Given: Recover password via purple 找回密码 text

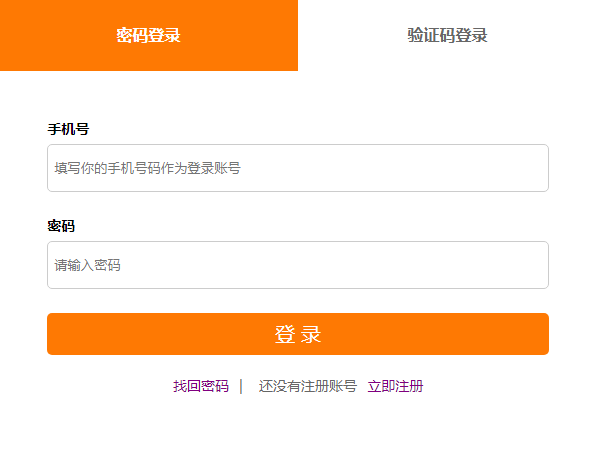Looking at the screenshot, I should (201, 386).
